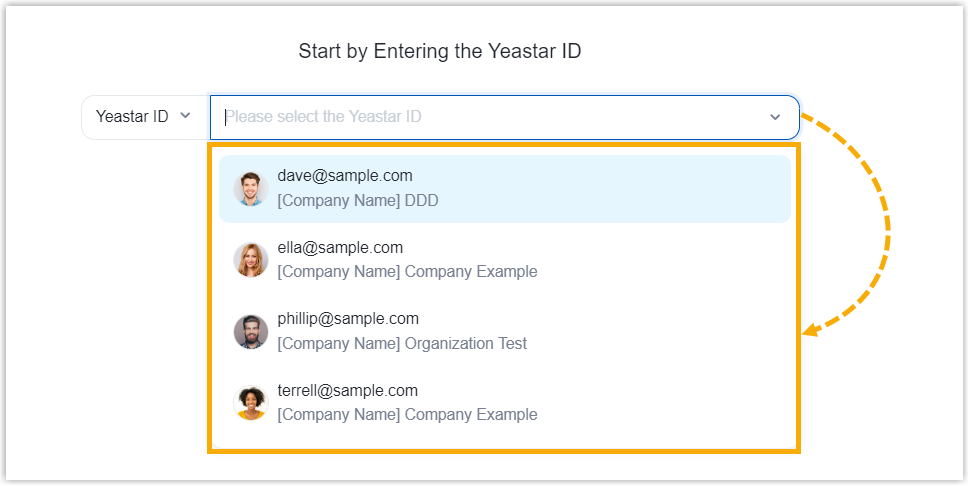969x486 pixels.
Task: Choose terrell@sample.com account
Action: [347, 391]
